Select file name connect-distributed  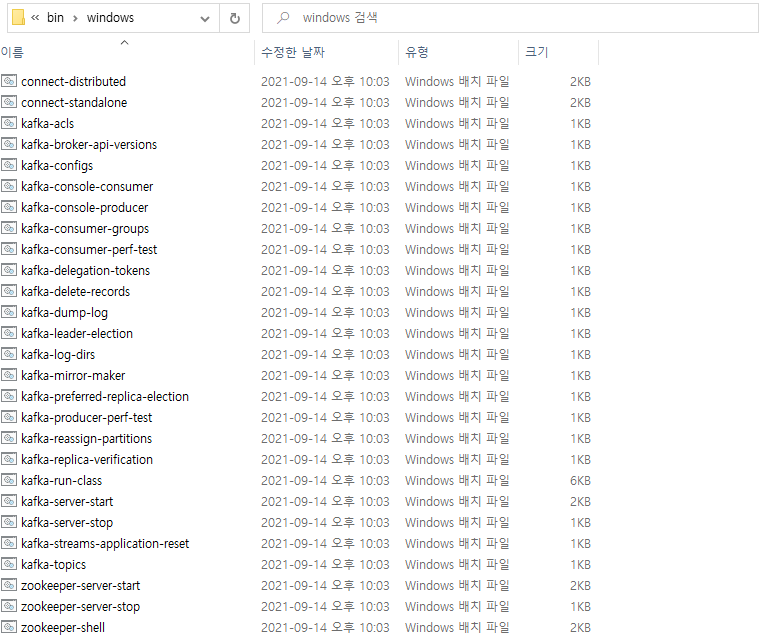[73, 81]
